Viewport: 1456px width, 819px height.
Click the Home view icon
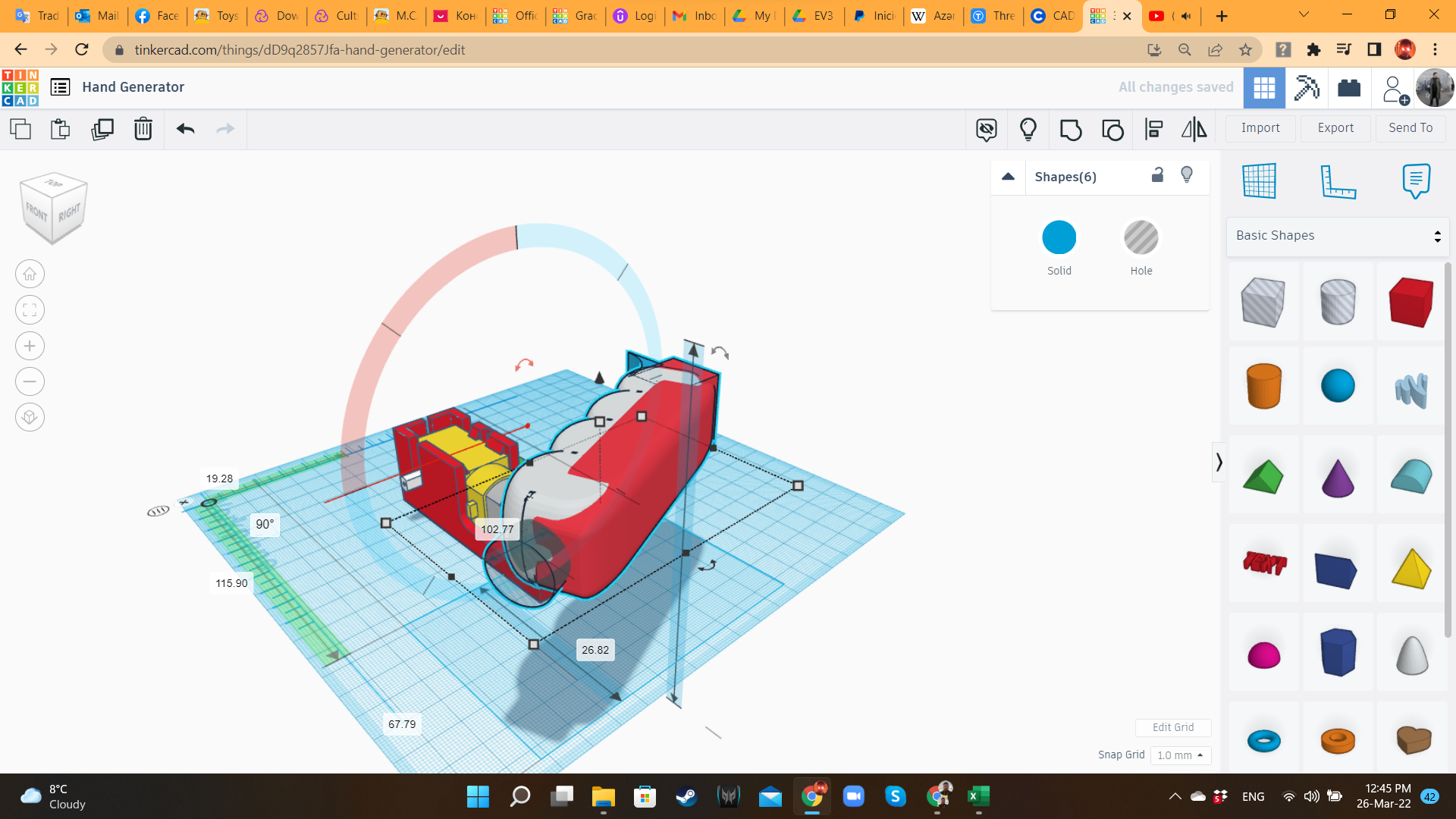[30, 274]
